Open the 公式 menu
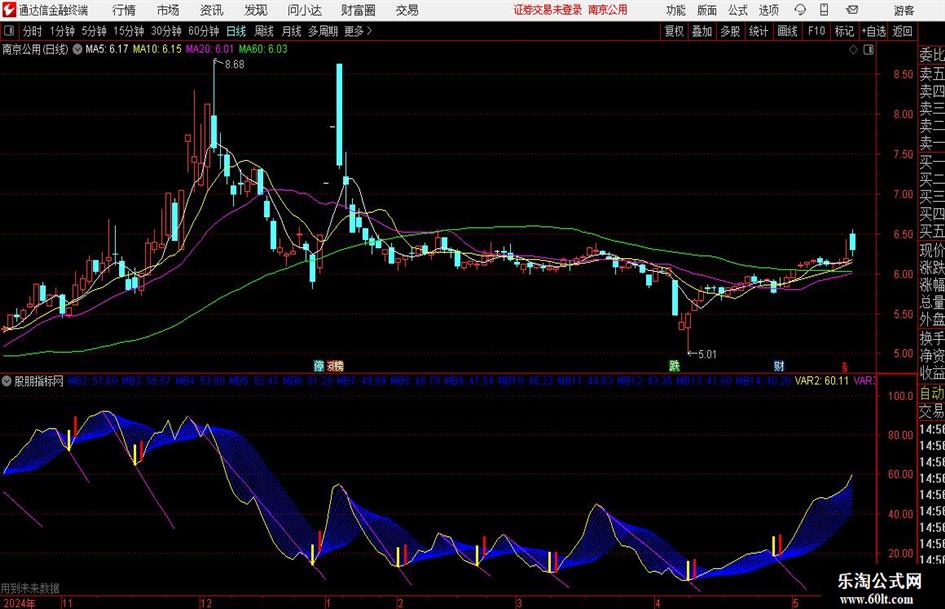The width and height of the screenshot is (945, 609). 737,10
